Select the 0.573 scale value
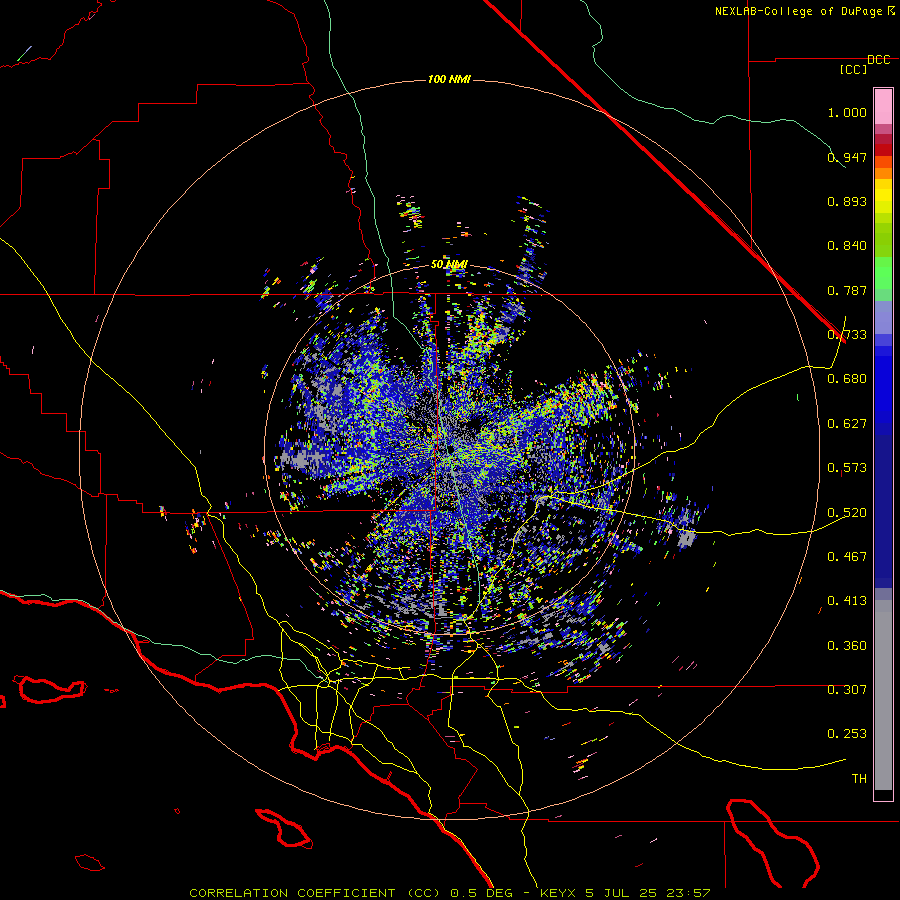 coord(847,468)
